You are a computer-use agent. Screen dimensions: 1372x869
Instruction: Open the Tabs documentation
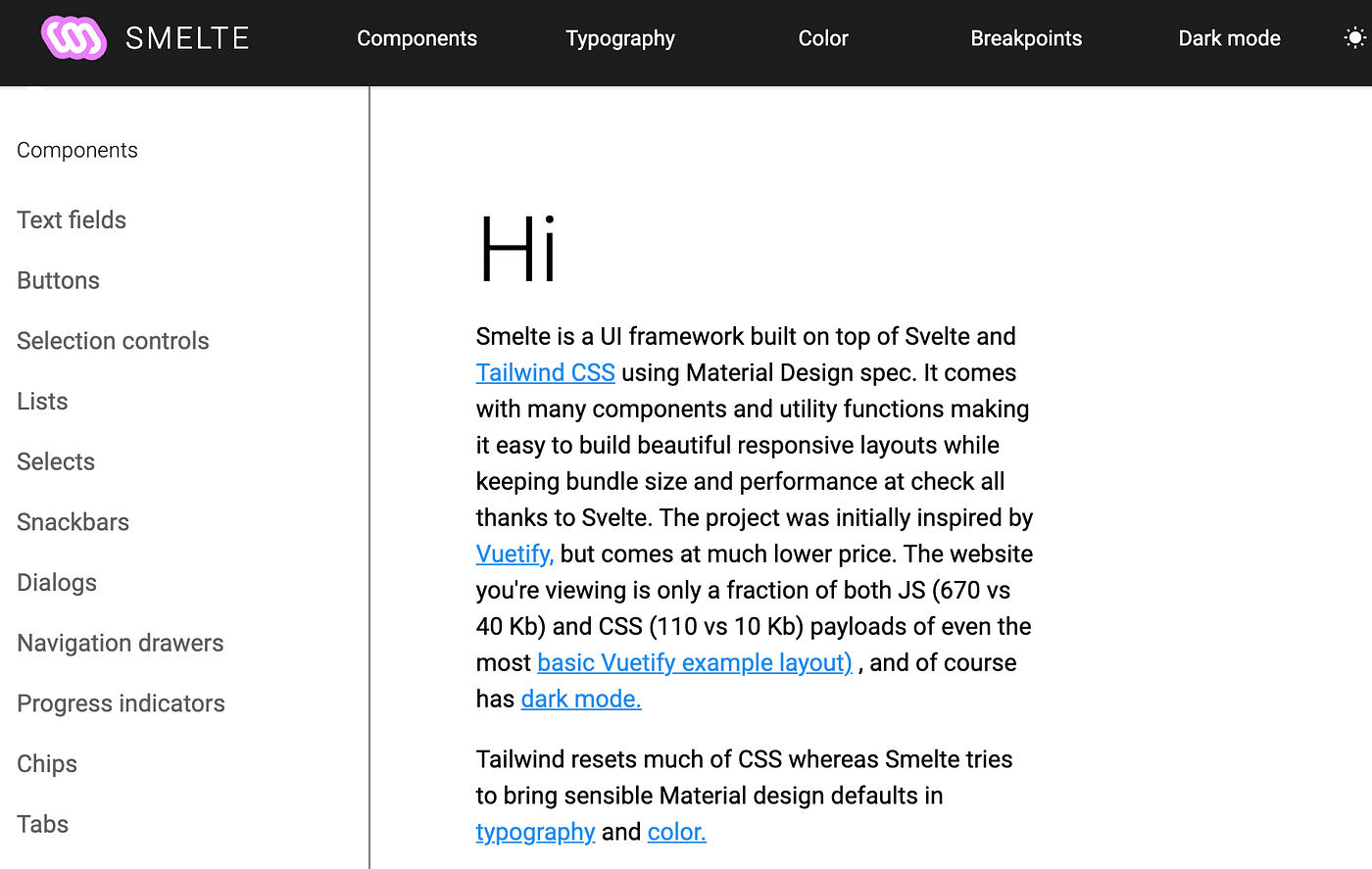tap(42, 824)
